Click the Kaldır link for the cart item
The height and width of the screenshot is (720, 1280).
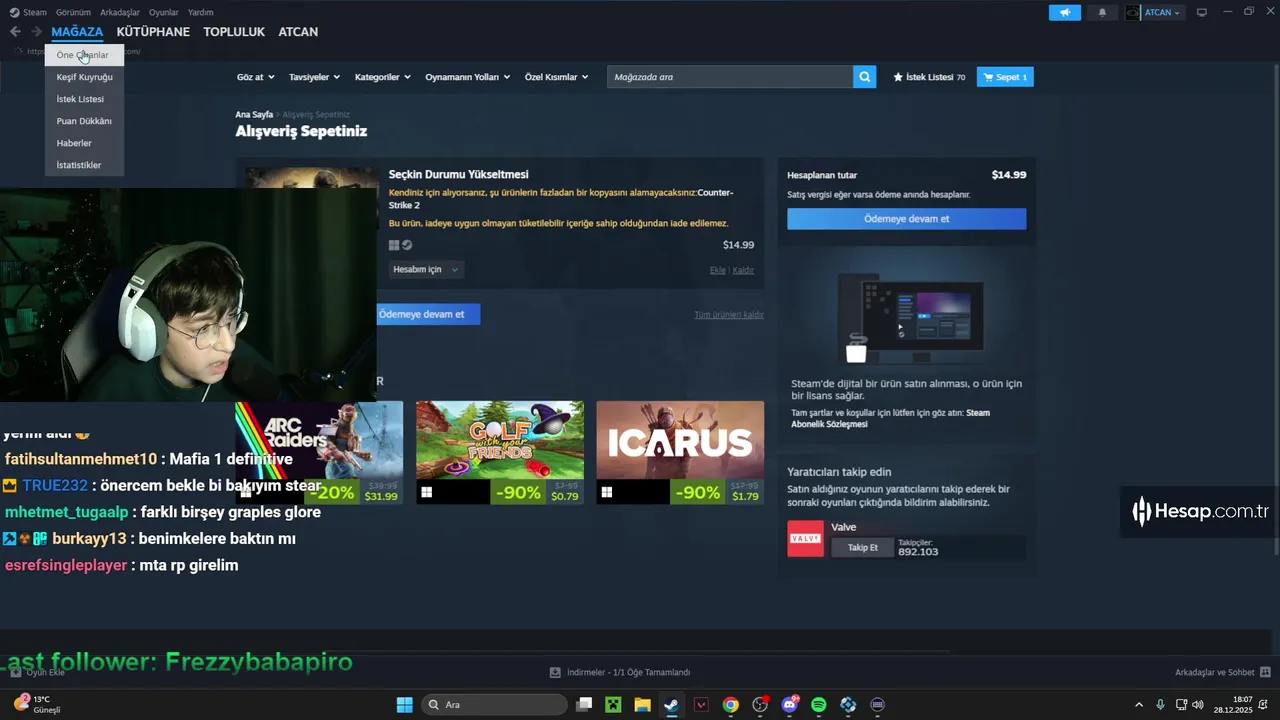pos(743,270)
